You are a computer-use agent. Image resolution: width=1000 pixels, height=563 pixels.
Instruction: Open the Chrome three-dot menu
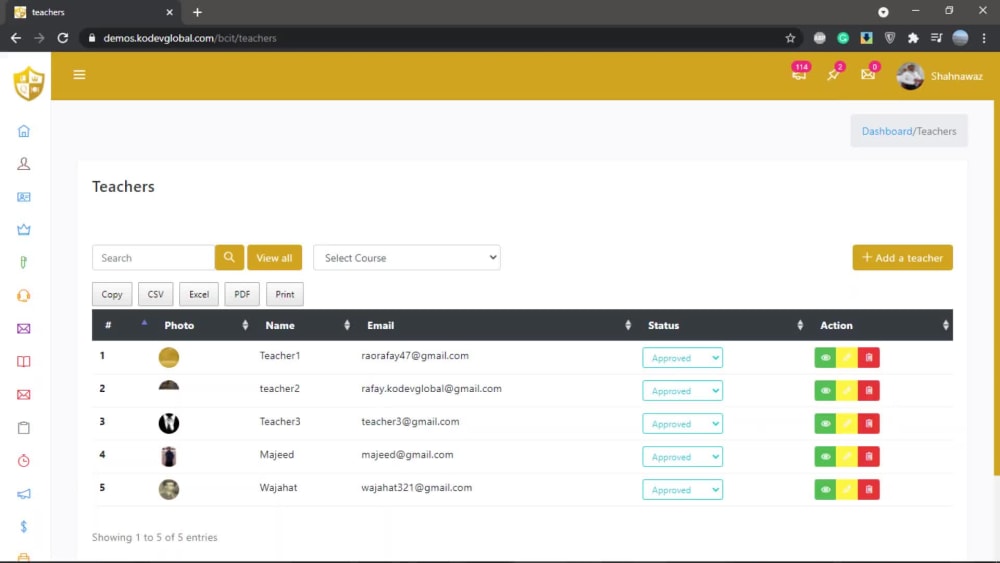point(984,38)
